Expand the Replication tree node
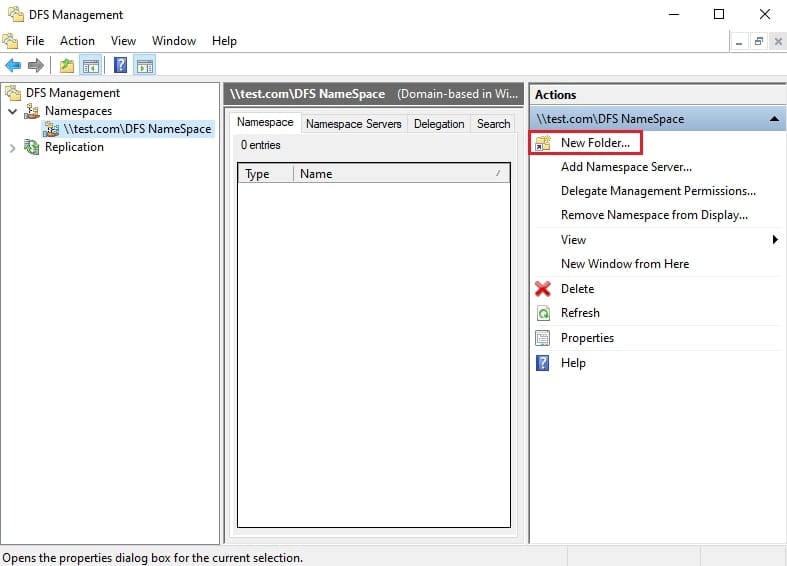787x566 pixels. (13, 148)
